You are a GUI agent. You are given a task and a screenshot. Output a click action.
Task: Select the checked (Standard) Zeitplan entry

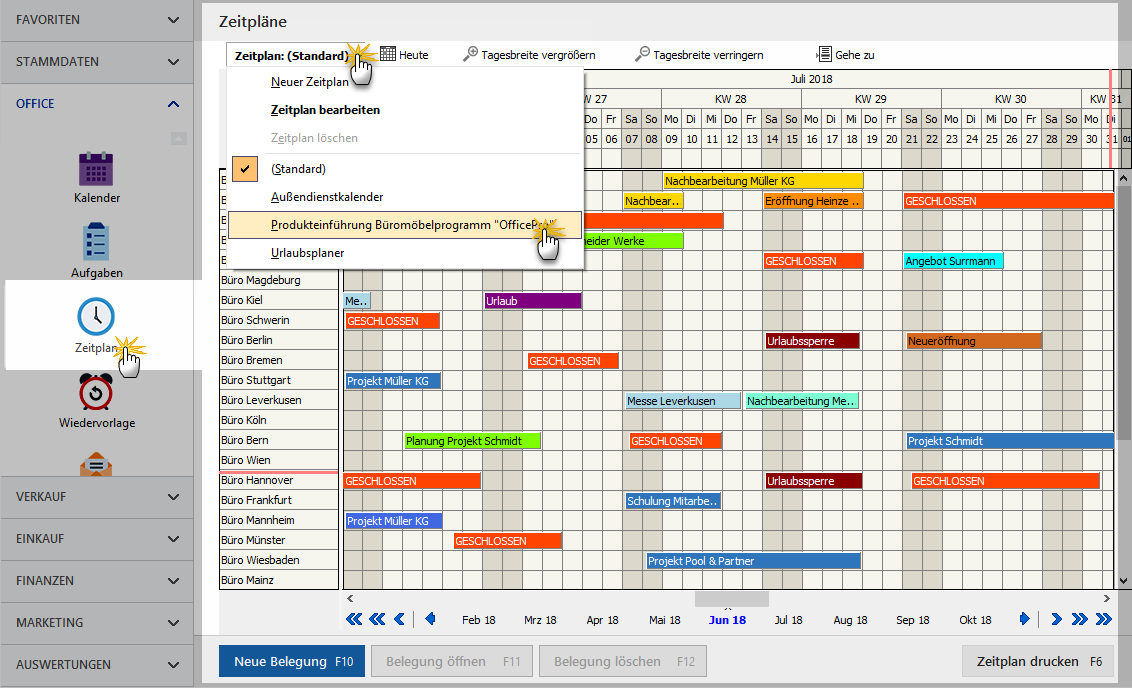coord(404,169)
